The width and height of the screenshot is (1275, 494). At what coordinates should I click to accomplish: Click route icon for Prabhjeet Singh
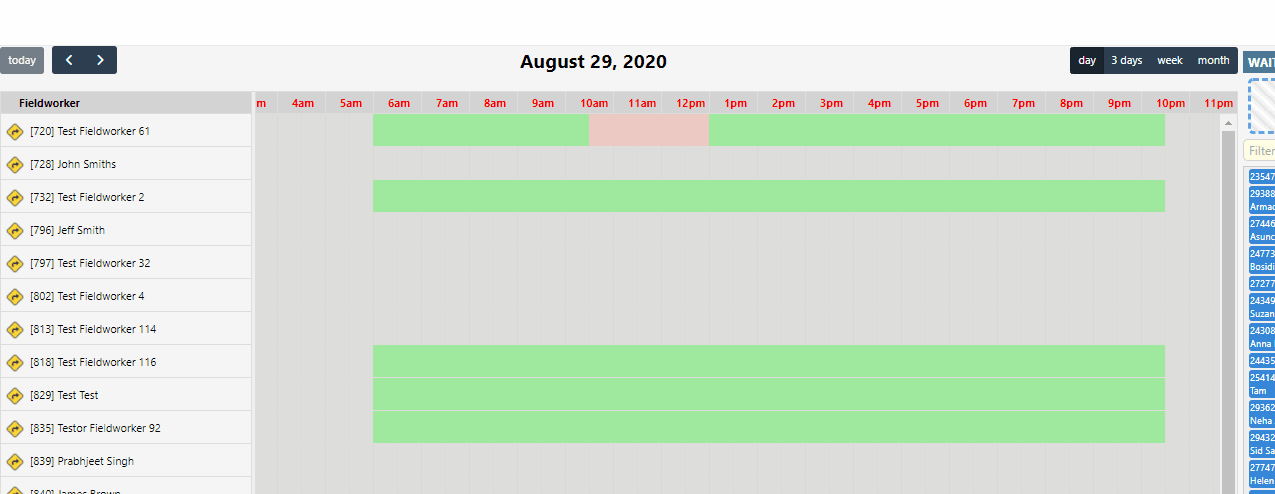pyautogui.click(x=14, y=461)
